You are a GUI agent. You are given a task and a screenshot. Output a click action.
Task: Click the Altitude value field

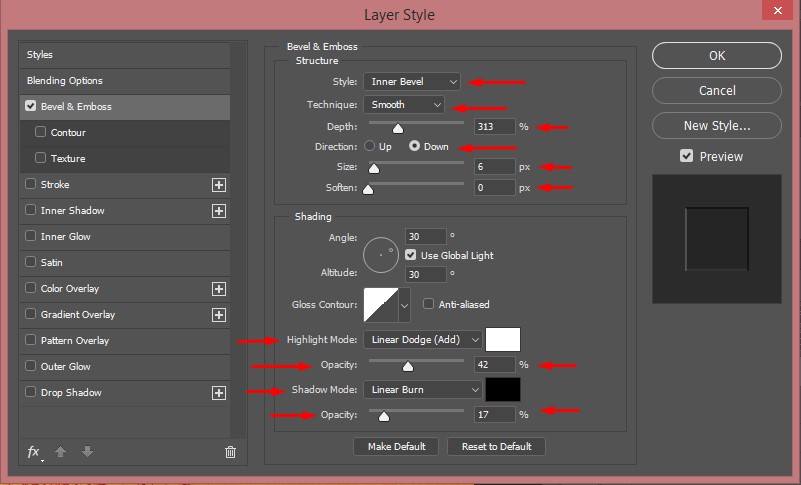point(426,274)
